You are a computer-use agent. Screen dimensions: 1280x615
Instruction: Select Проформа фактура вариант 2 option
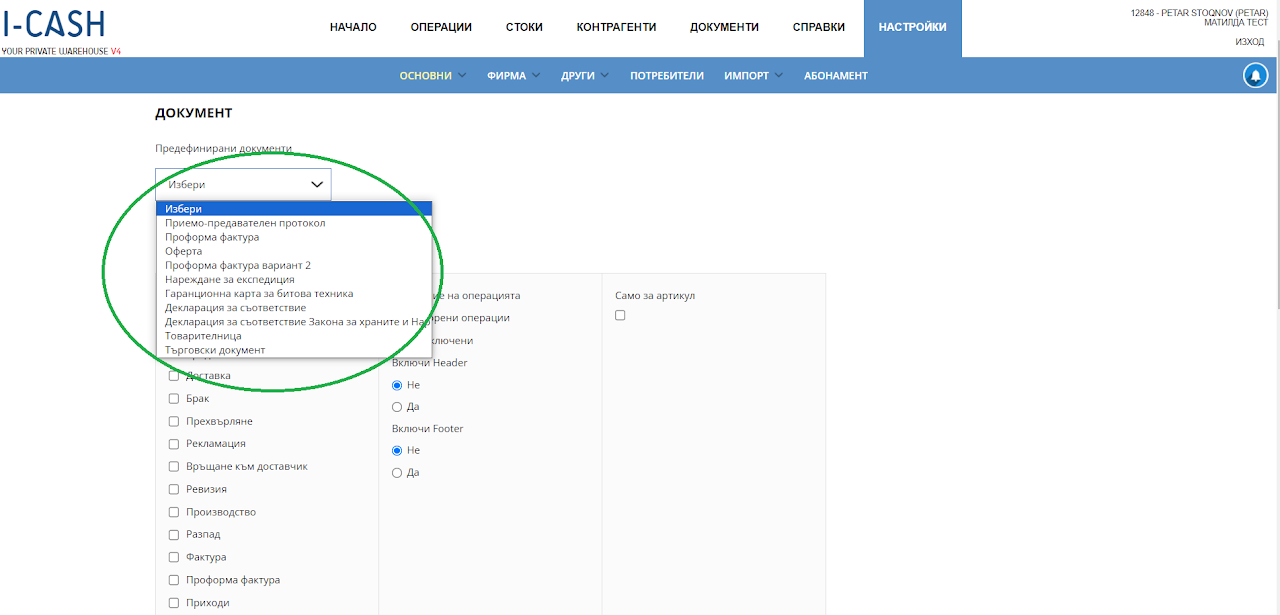(x=294, y=266)
